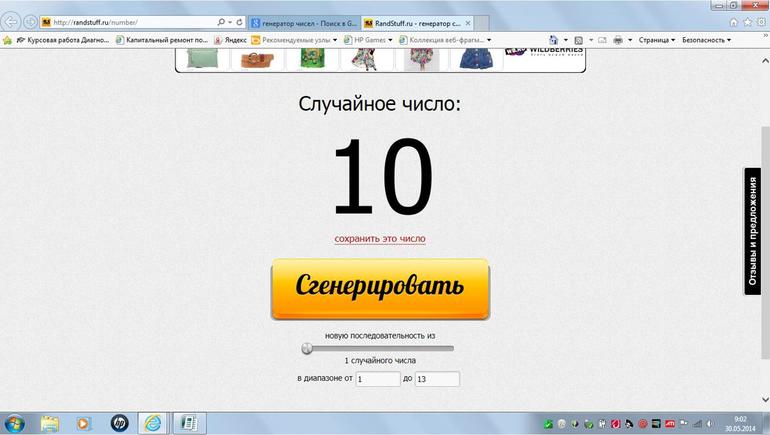Click the green checkmark tray icon

pyautogui.click(x=548, y=424)
